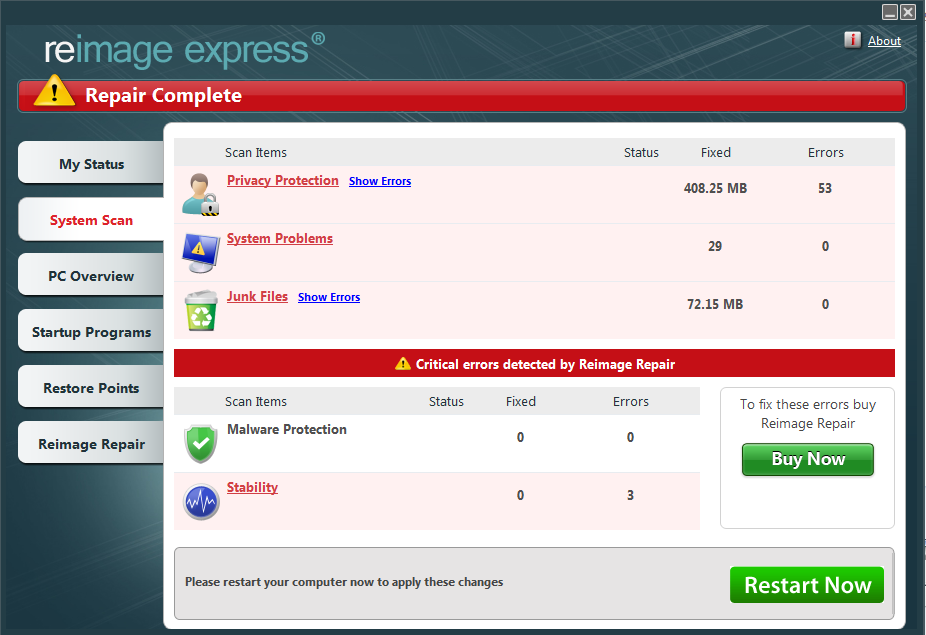Click the Stability pulse icon
Screen dimensions: 926x635
201,502
